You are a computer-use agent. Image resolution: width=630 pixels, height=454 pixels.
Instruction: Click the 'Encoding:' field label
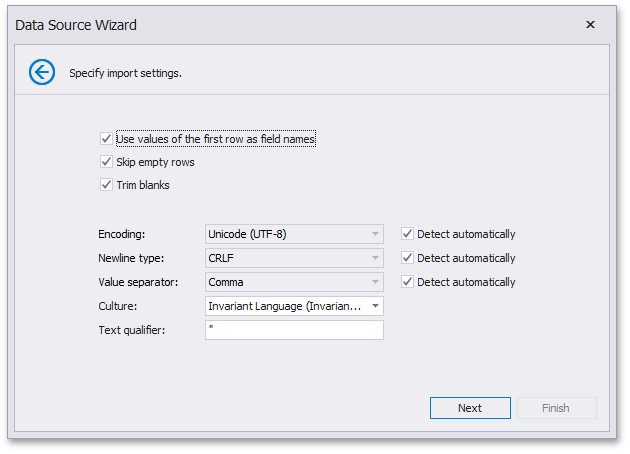[x=121, y=234]
